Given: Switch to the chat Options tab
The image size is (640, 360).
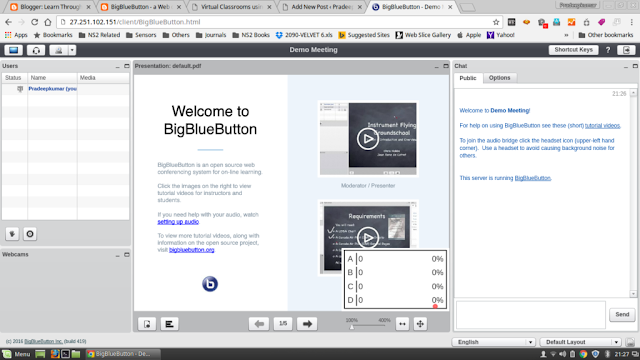Looking at the screenshot, I should (x=499, y=78).
